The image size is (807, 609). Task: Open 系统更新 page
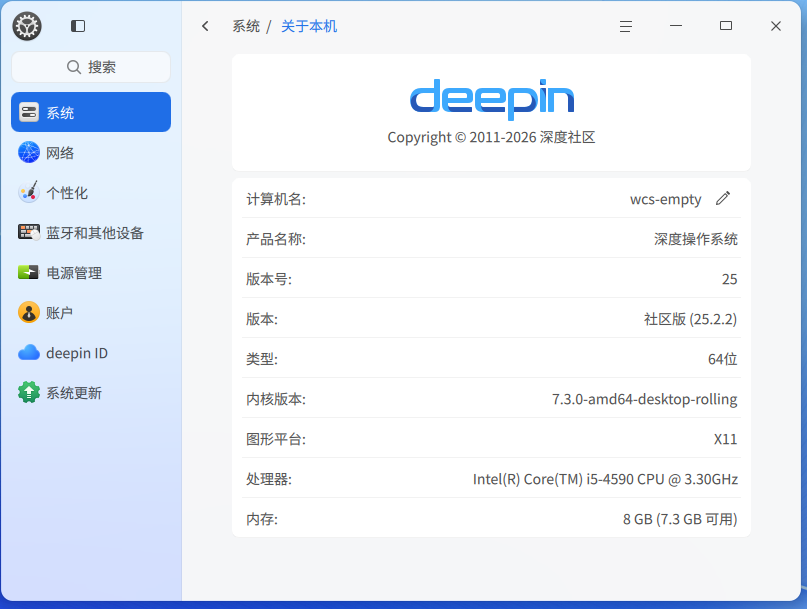(x=91, y=393)
